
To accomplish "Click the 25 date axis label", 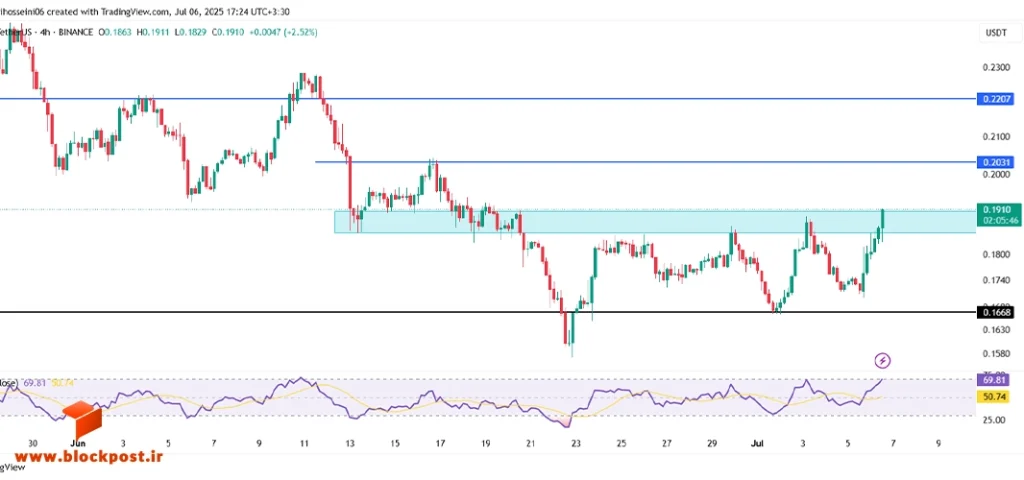I will point(621,443).
